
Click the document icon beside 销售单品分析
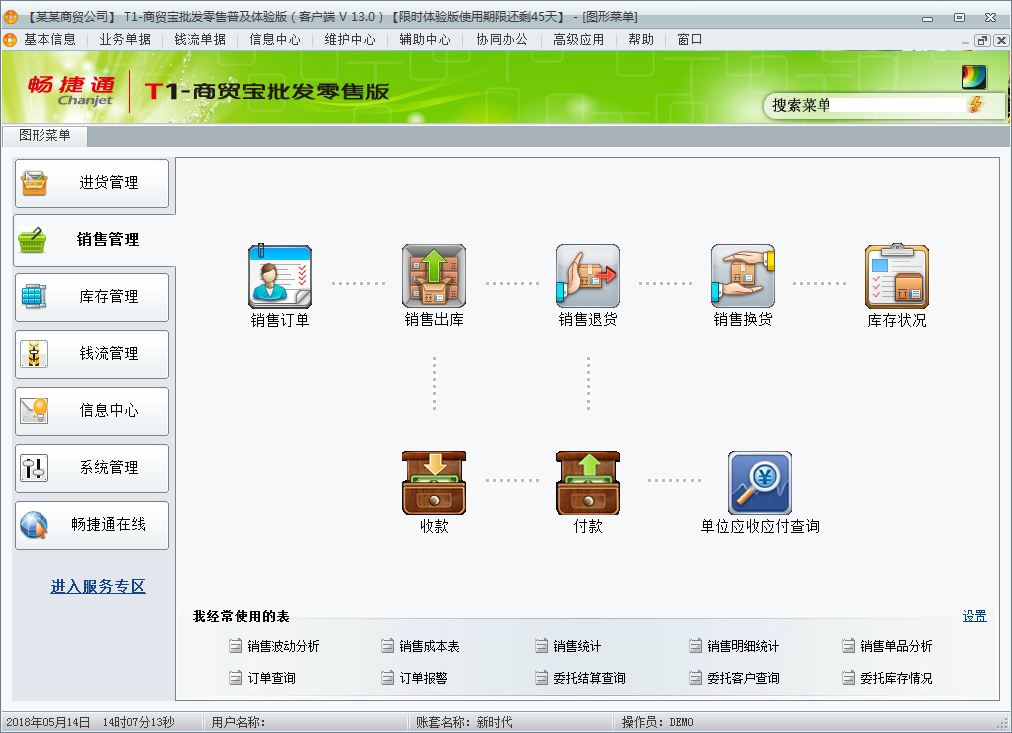(849, 646)
